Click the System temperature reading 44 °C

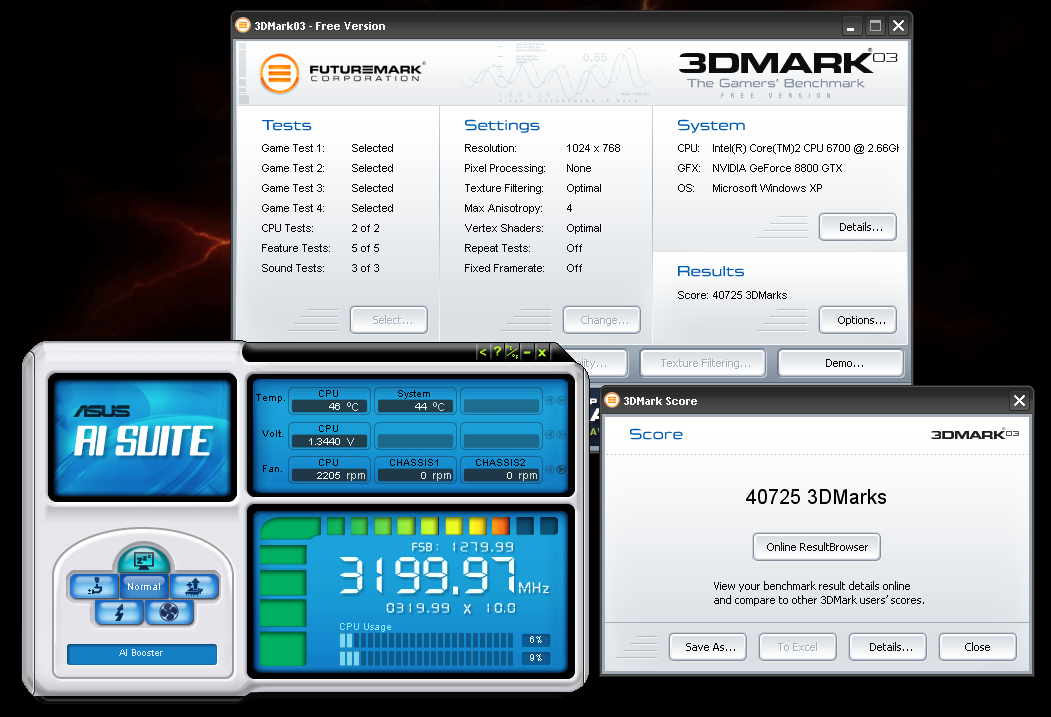[x=415, y=407]
